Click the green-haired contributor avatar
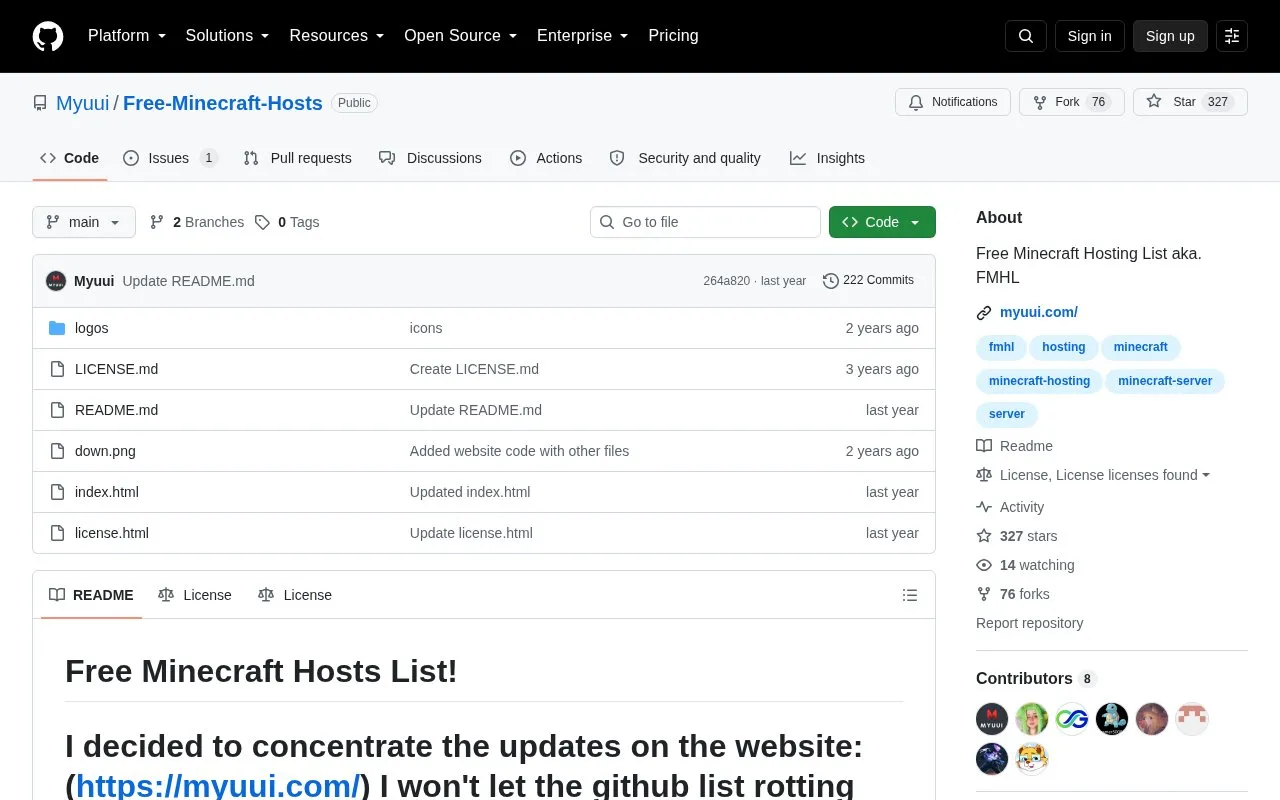 (x=1032, y=718)
